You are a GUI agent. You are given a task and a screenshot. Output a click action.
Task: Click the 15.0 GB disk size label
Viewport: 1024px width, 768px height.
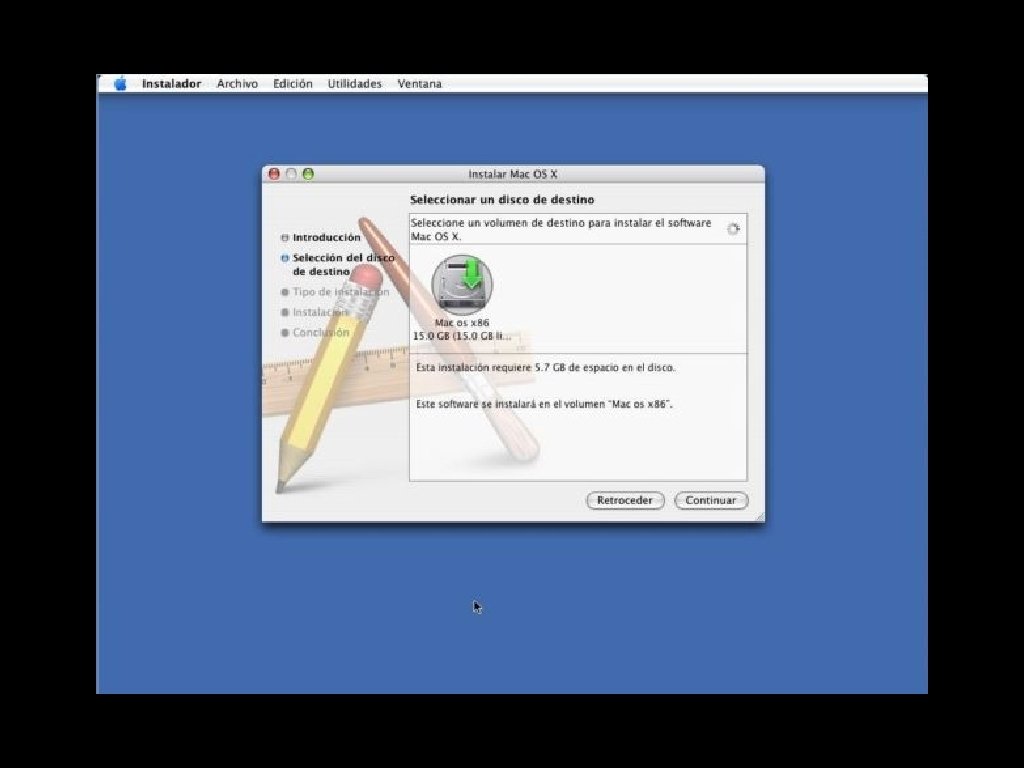462,336
